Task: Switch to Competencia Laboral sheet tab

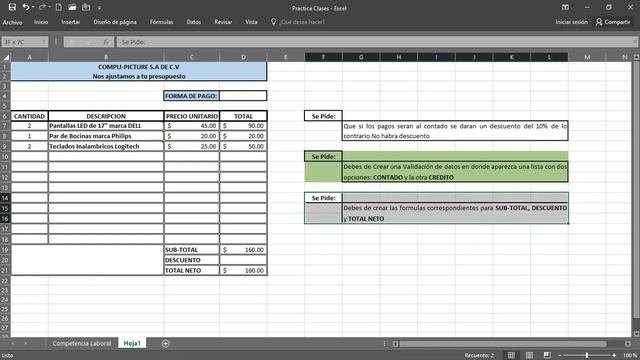Action: coord(81,343)
